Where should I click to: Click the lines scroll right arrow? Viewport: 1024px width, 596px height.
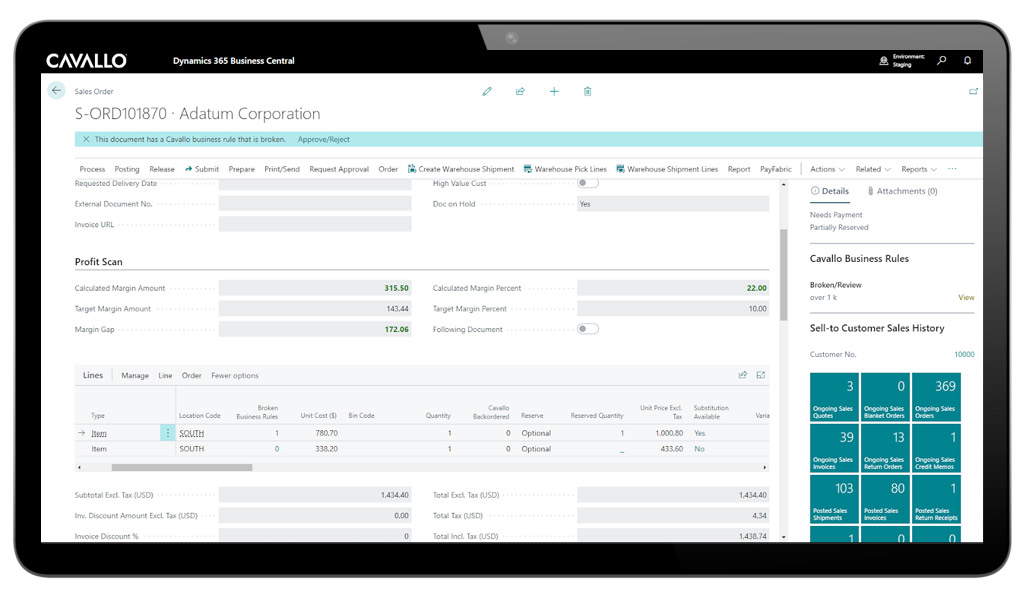765,467
